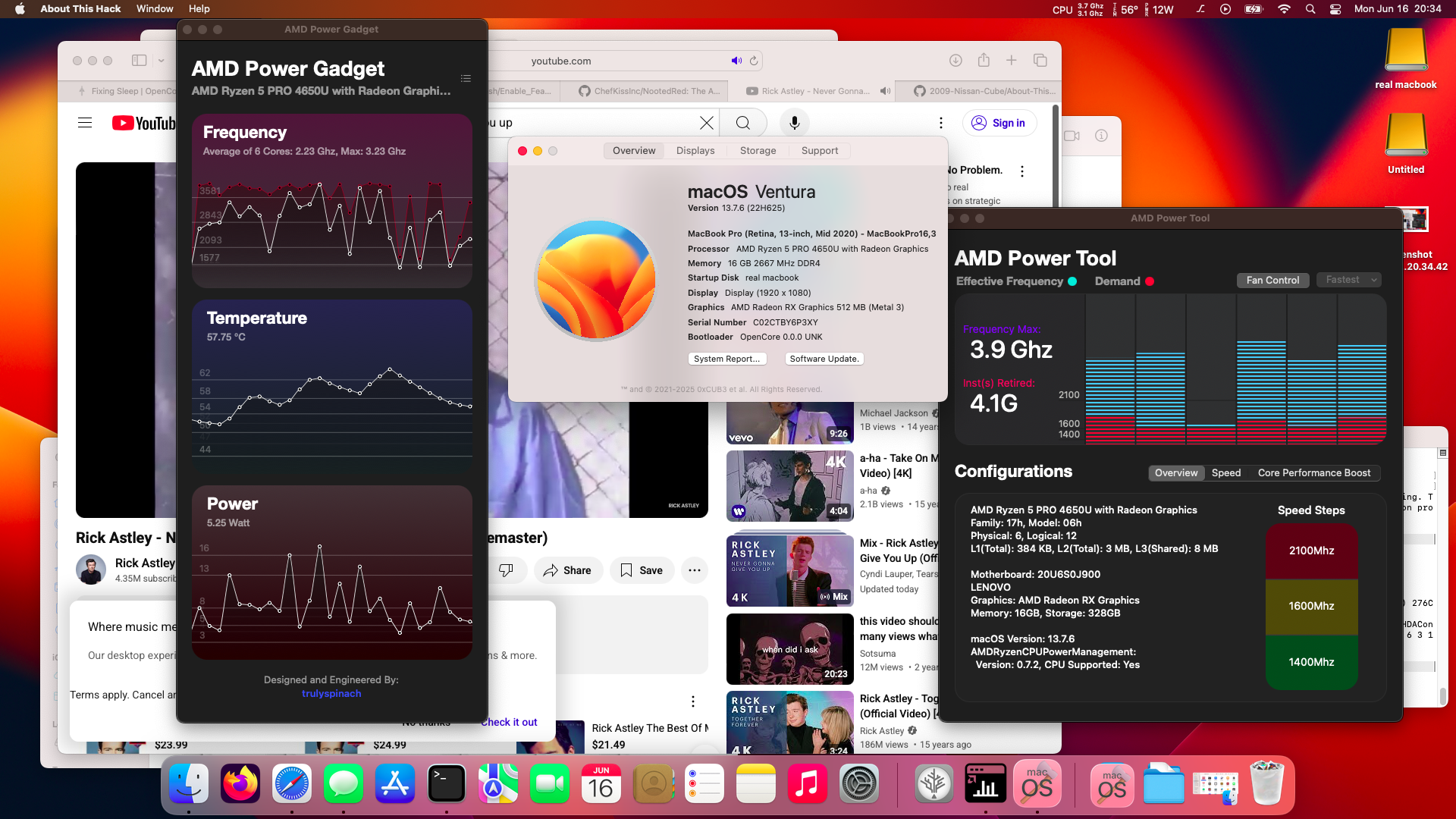Open the Help menu in menu bar

coord(199,9)
